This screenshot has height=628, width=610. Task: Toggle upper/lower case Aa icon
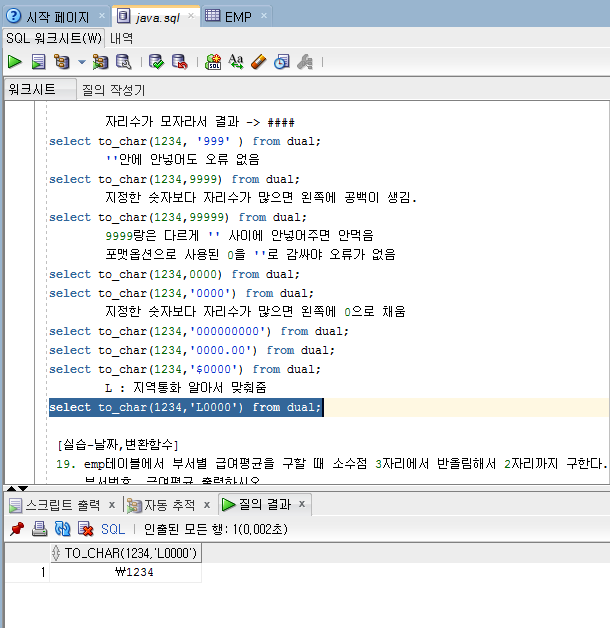click(236, 62)
